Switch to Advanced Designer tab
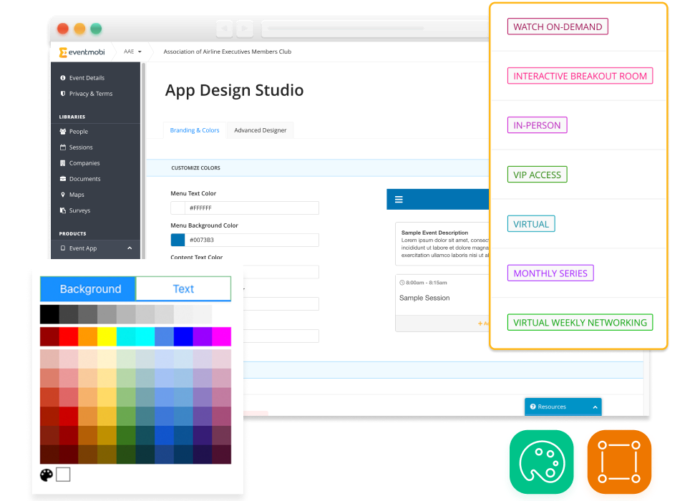700x501 pixels. 260,130
